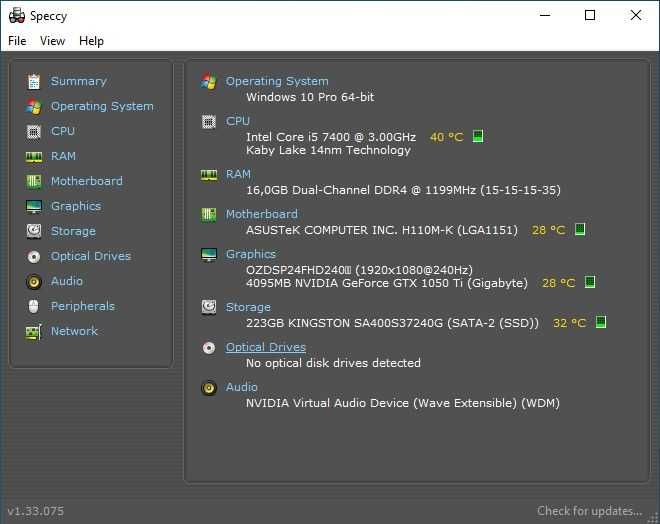Open the File menu
The image size is (660, 524).
[x=17, y=41]
